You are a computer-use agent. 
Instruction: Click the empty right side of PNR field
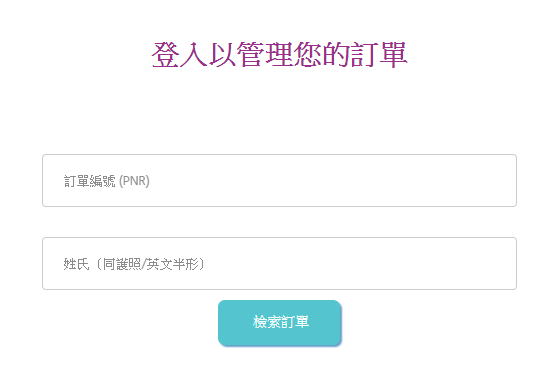pyautogui.click(x=393, y=180)
